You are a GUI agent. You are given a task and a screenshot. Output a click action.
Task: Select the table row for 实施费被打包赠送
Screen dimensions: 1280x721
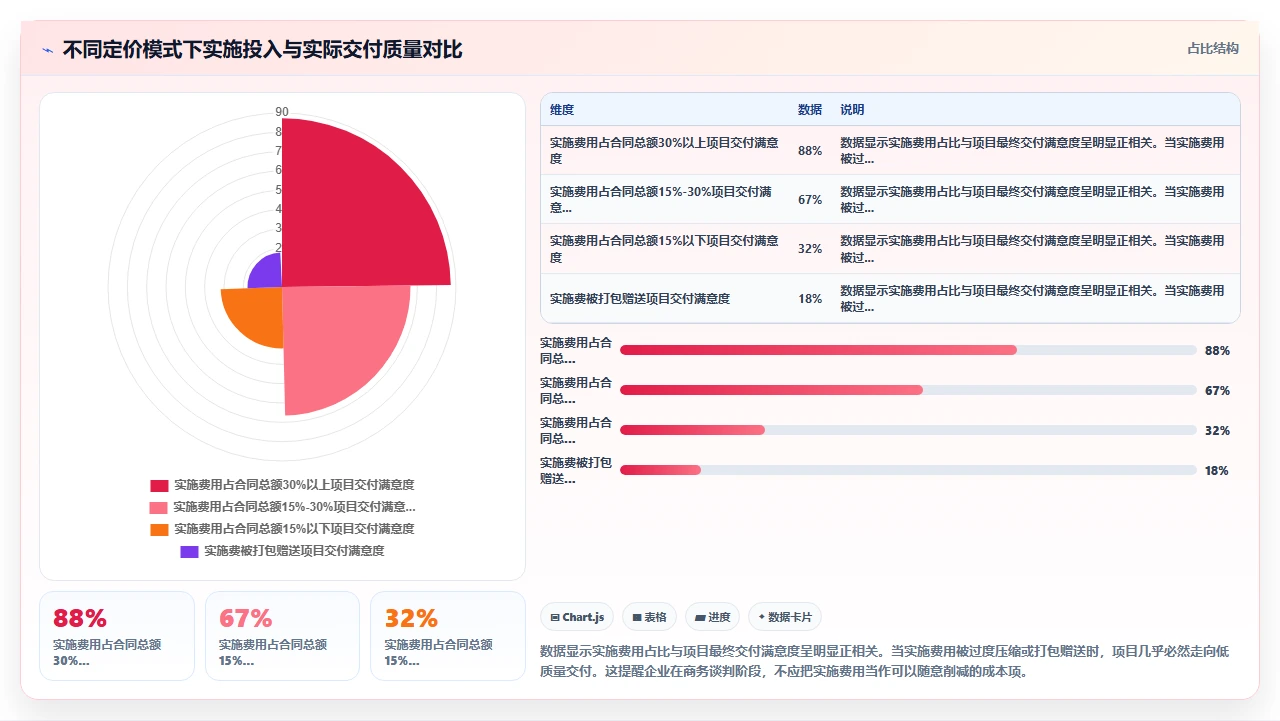coord(890,298)
